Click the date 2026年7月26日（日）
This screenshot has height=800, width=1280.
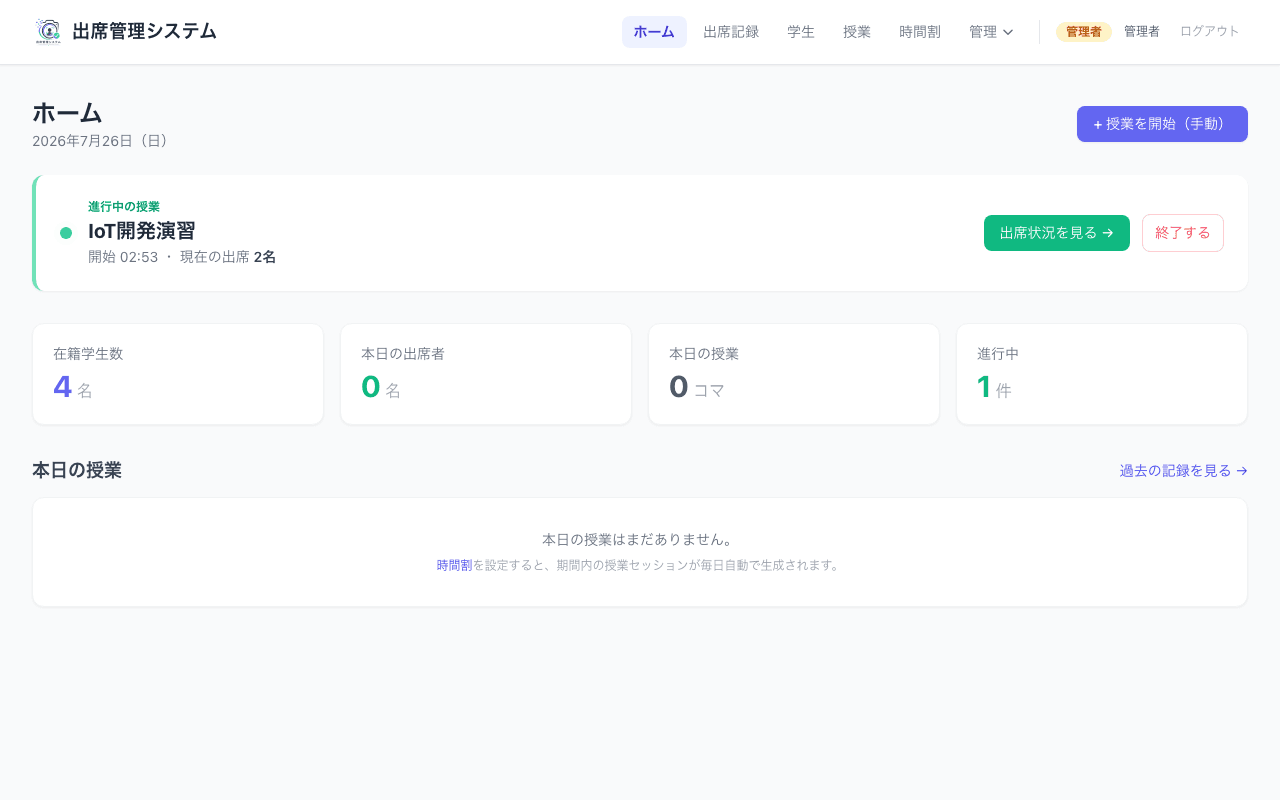(x=103, y=141)
